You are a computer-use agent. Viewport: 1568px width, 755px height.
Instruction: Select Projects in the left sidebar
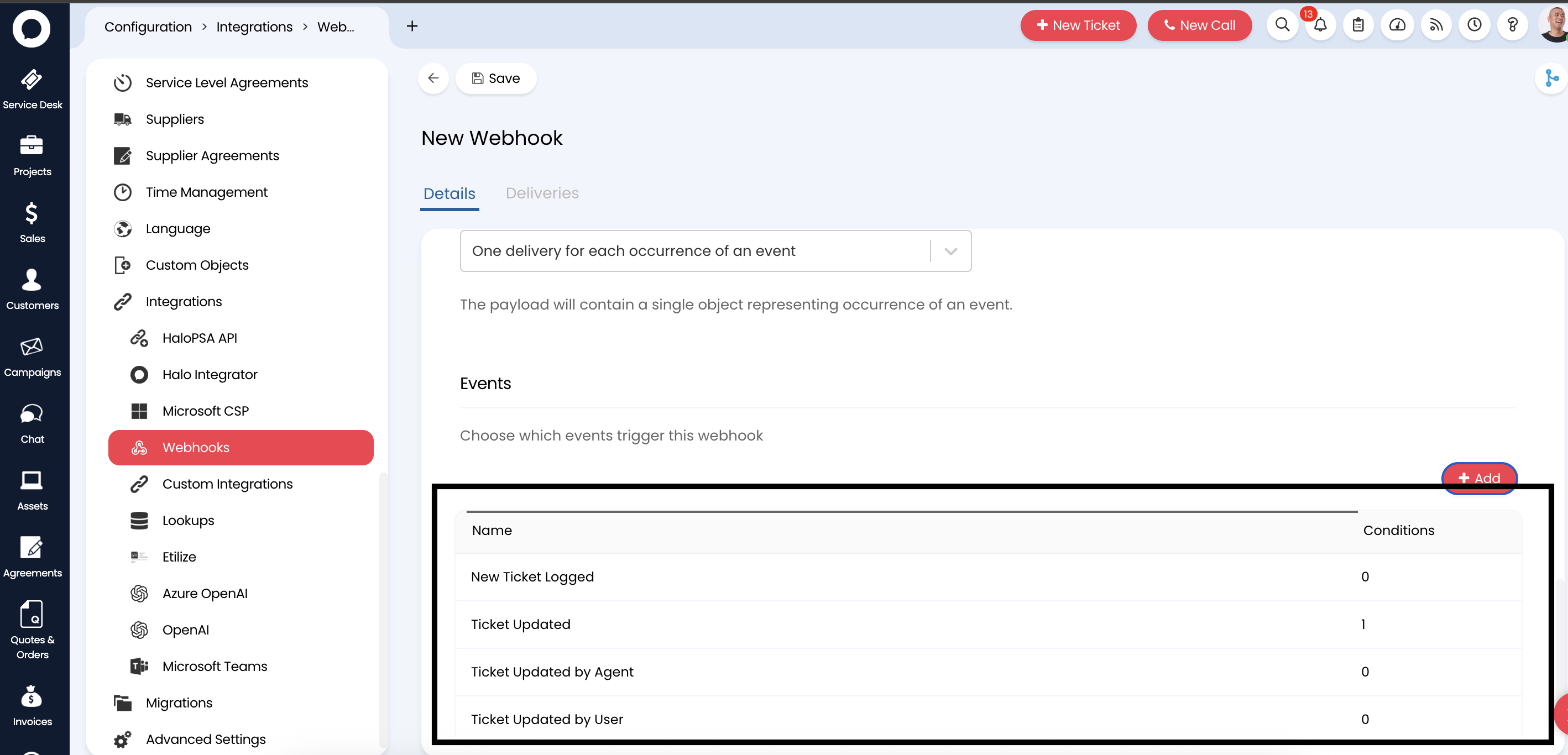32,155
